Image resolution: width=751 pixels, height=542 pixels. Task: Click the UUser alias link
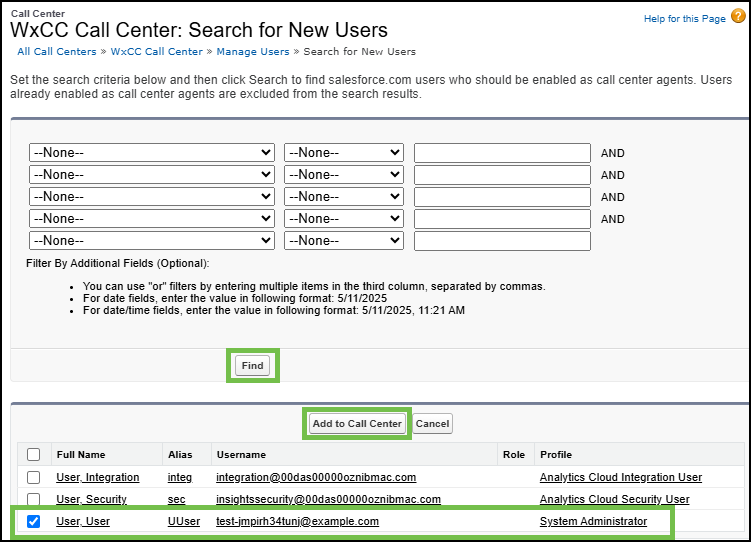(184, 521)
